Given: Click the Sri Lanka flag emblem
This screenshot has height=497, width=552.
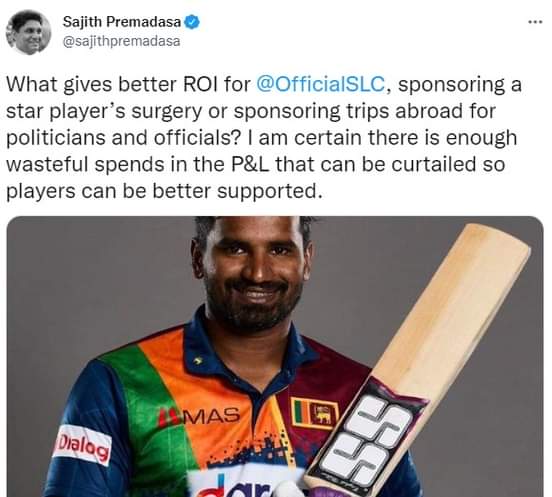Looking at the screenshot, I should point(314,413).
